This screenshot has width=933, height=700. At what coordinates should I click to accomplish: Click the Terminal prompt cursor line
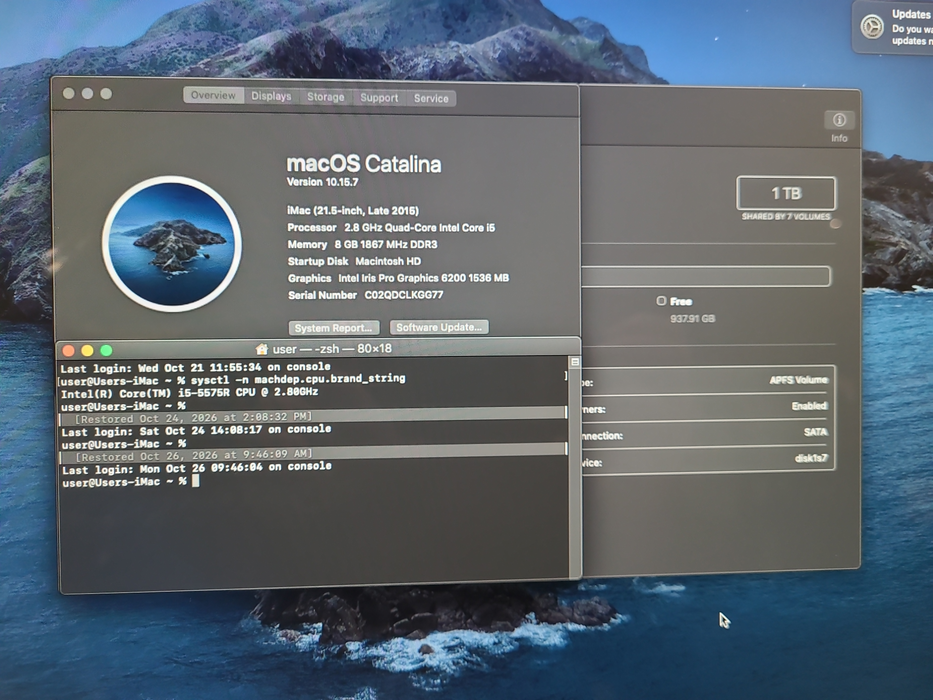131,482
